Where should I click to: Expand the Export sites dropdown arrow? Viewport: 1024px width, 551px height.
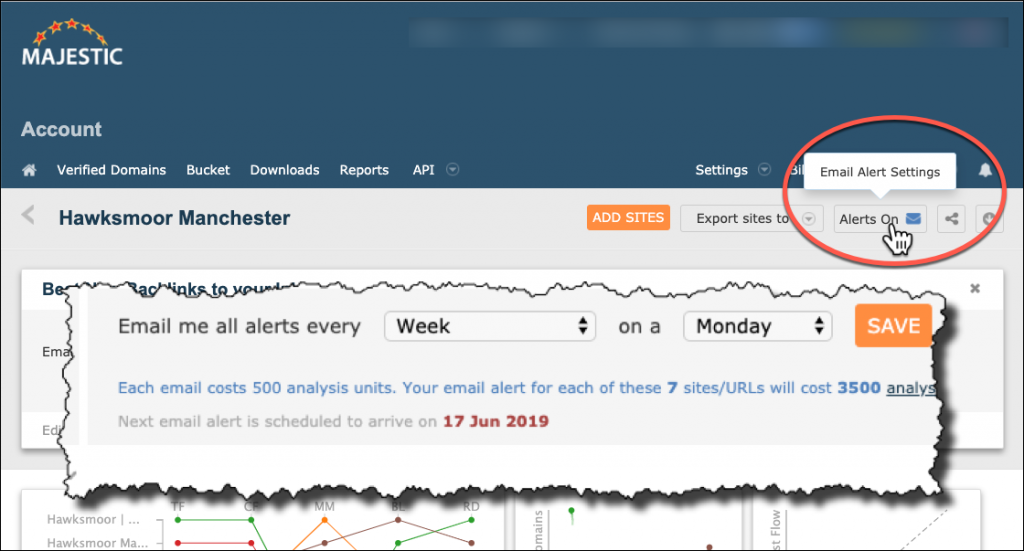click(808, 219)
